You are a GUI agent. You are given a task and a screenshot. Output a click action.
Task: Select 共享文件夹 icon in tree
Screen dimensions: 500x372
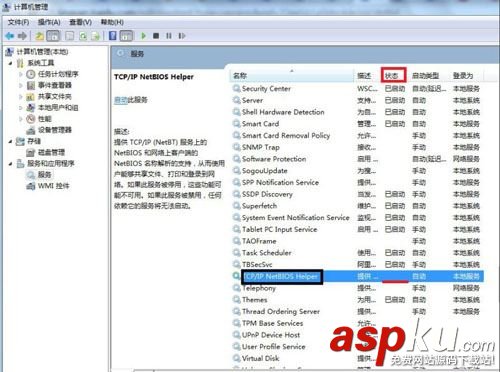click(x=31, y=97)
